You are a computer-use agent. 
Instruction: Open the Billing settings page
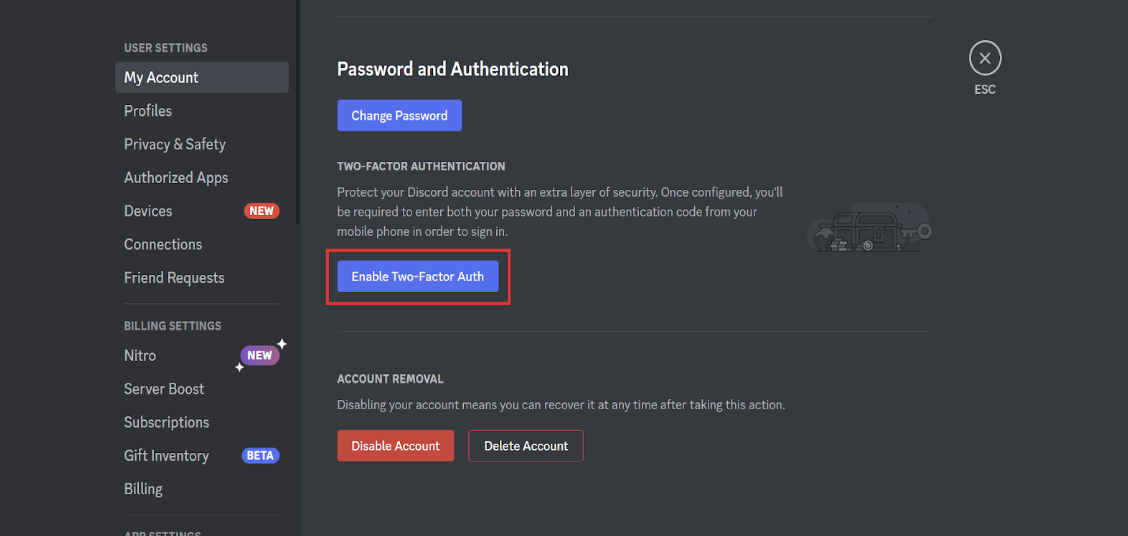(x=143, y=489)
